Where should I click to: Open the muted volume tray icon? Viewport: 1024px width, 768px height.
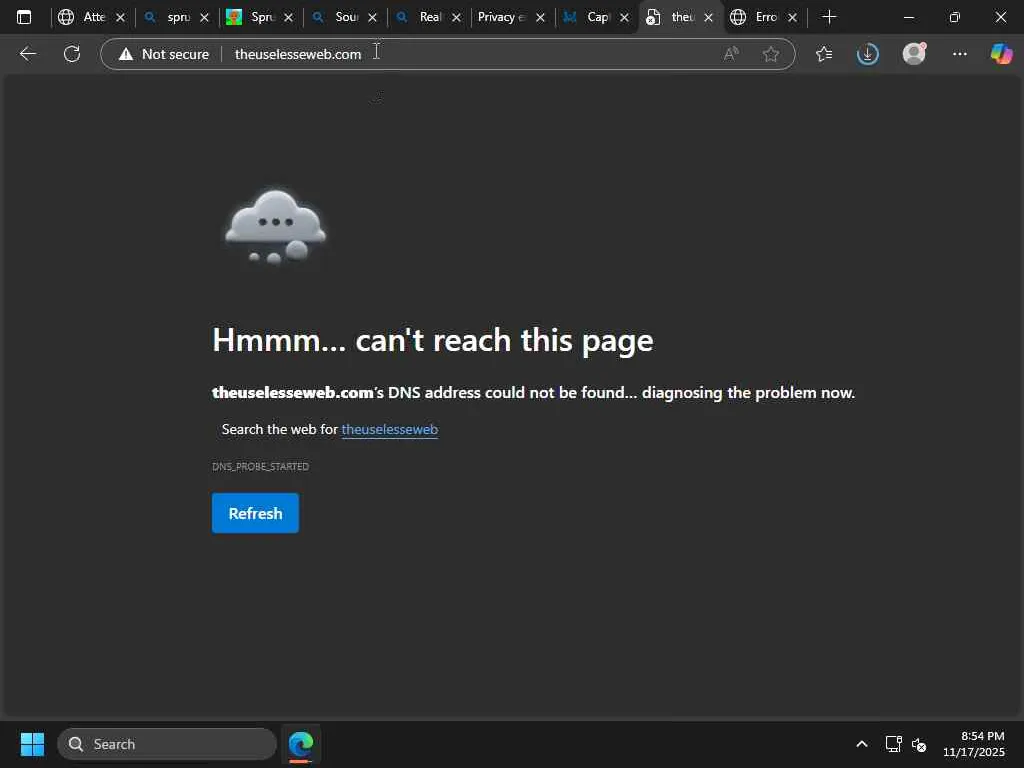pos(919,744)
